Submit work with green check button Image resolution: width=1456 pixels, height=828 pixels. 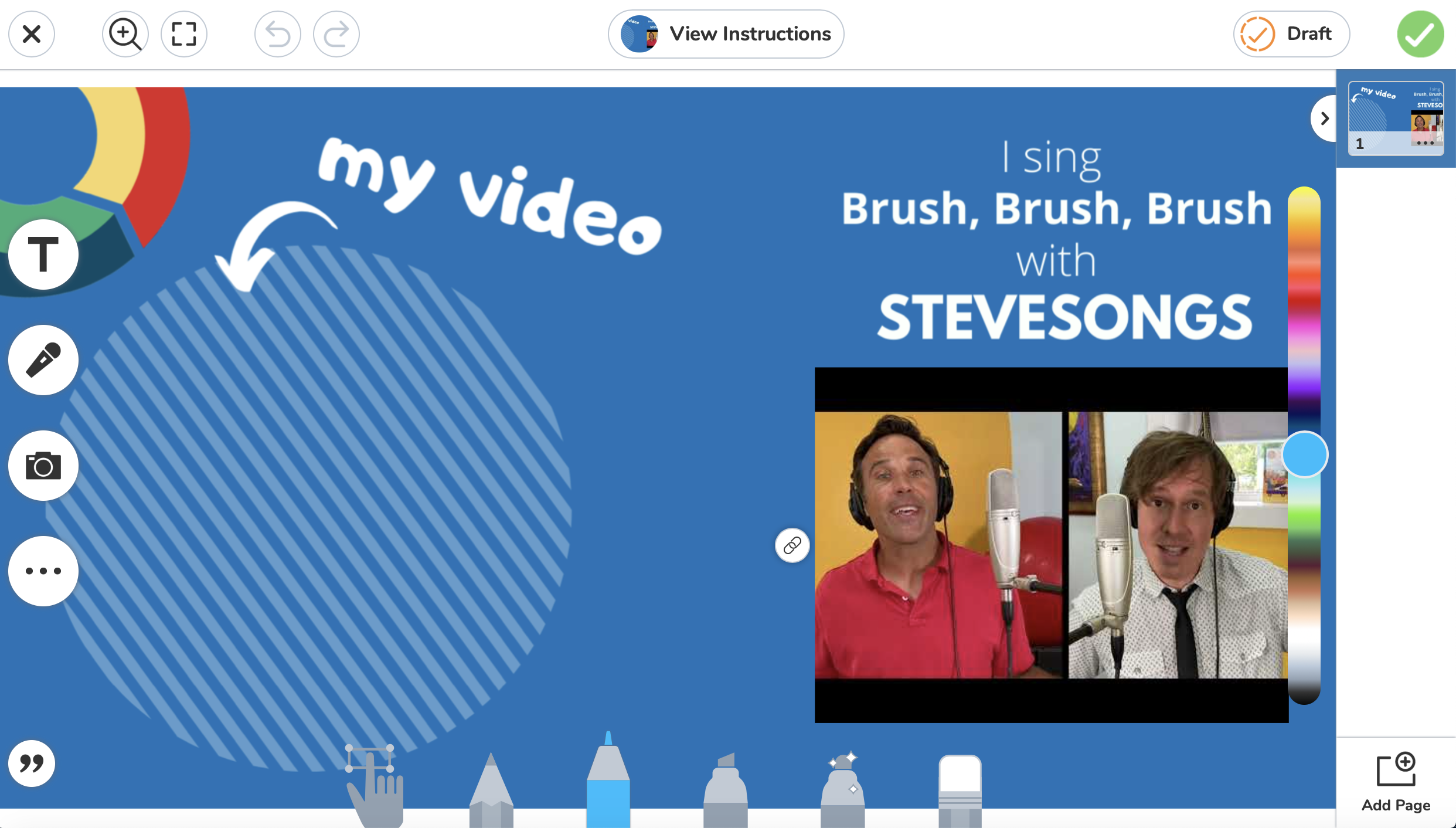[x=1420, y=34]
